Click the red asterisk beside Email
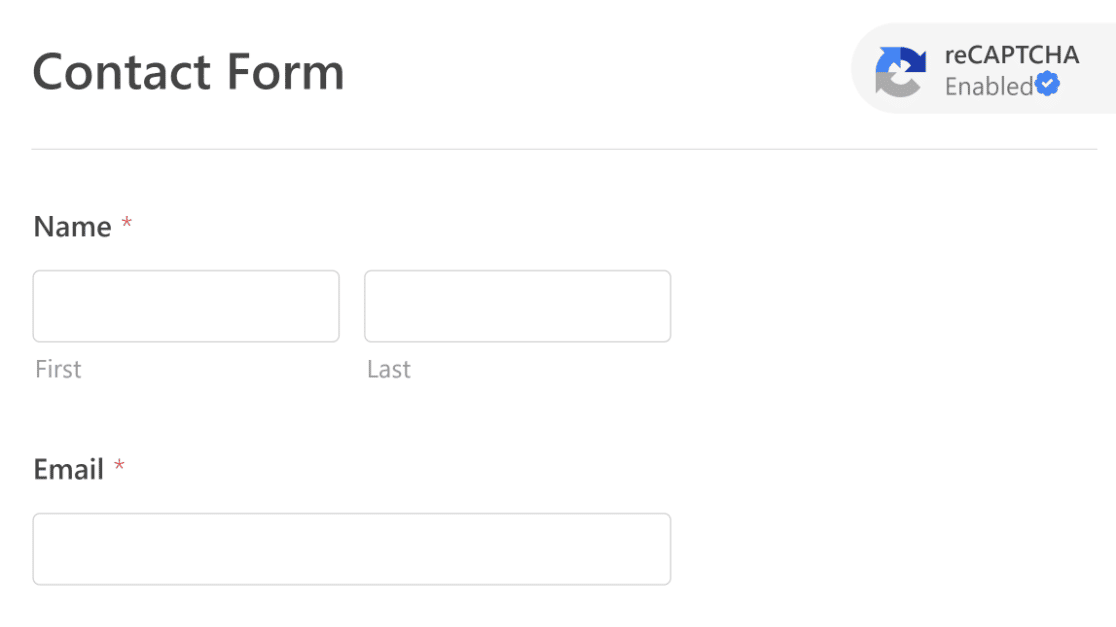This screenshot has height=627, width=1116. [120, 465]
